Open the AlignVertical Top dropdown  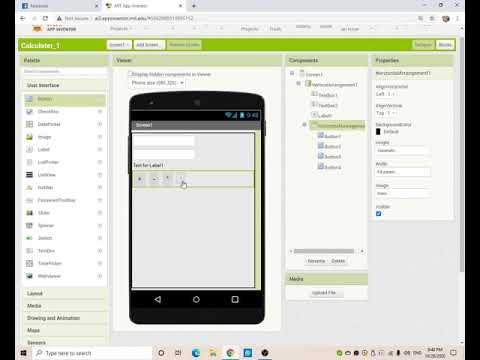point(386,113)
